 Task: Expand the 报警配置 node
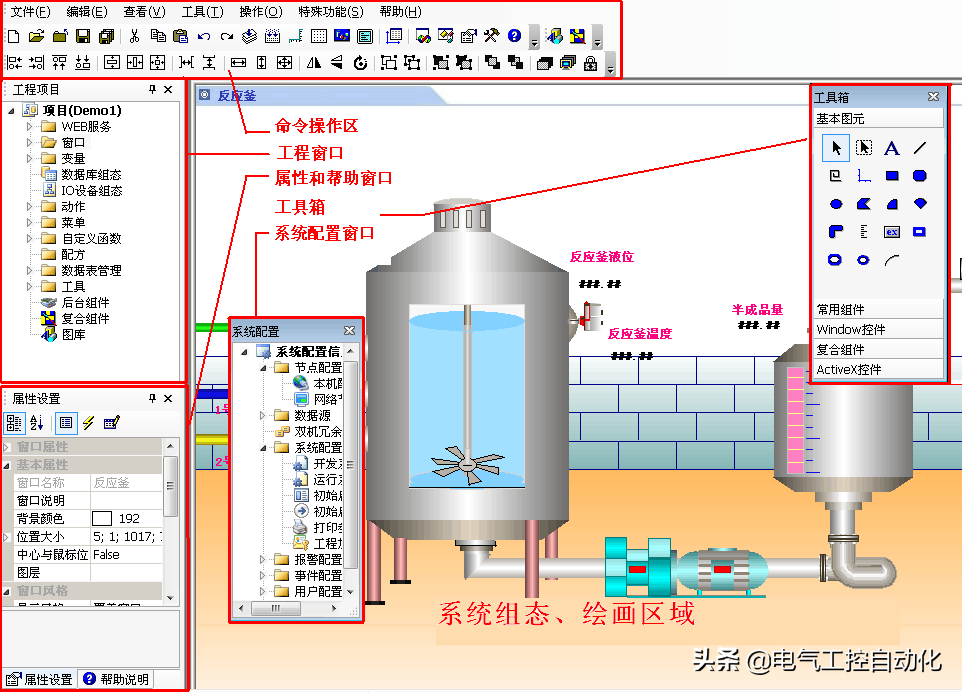click(261, 560)
